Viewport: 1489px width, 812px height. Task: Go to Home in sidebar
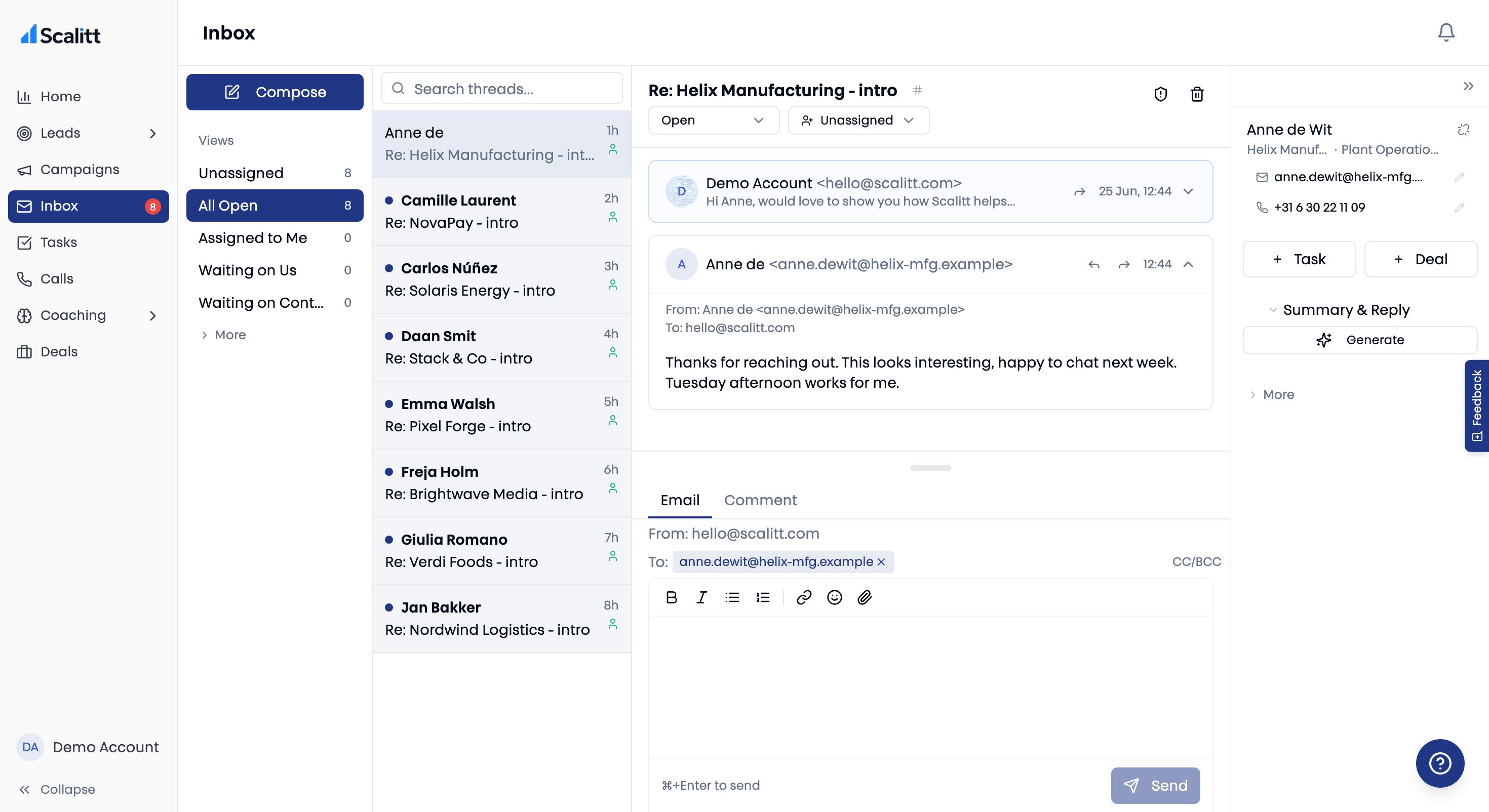click(89, 97)
